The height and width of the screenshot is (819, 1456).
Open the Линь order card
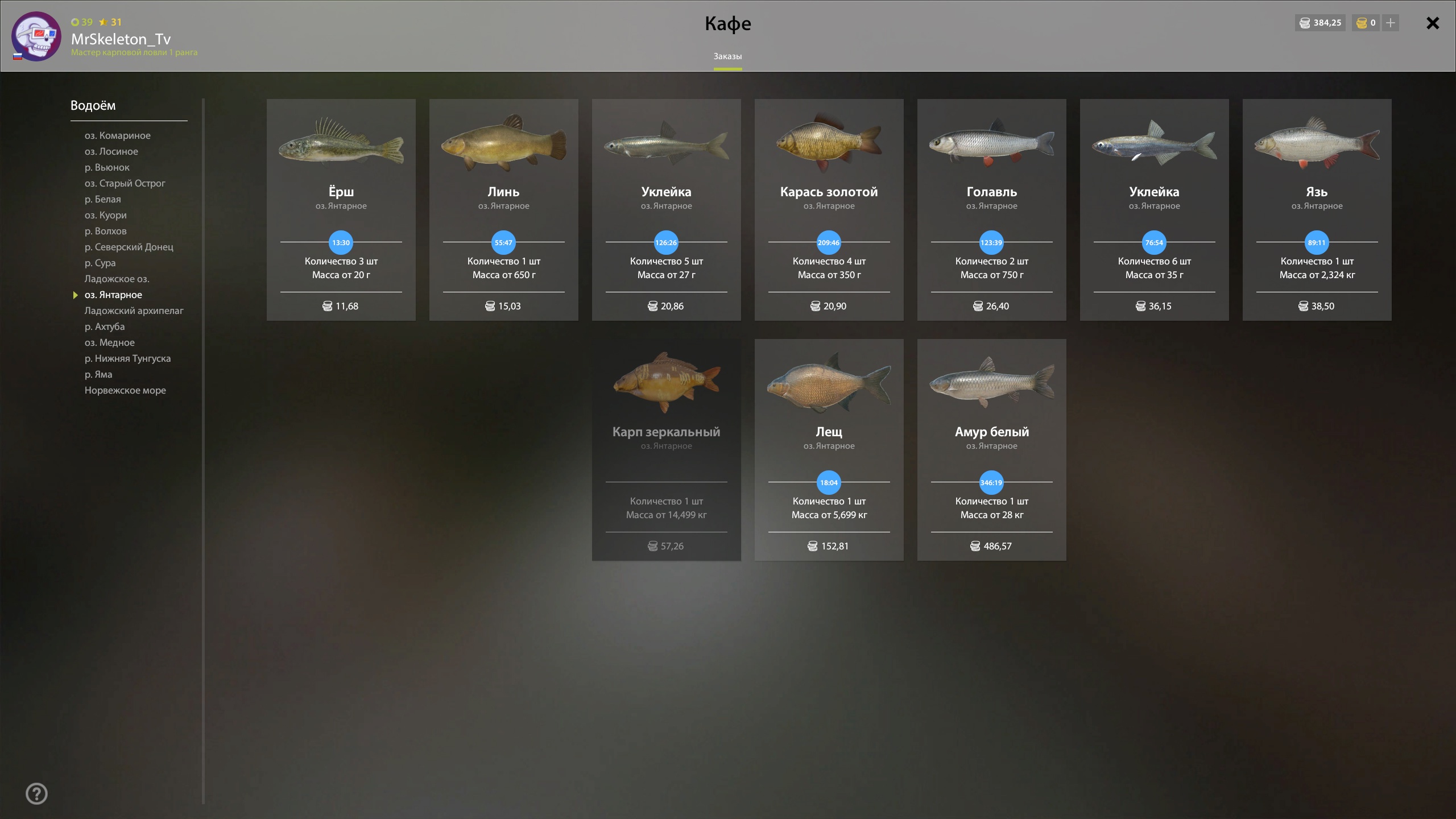click(x=503, y=210)
